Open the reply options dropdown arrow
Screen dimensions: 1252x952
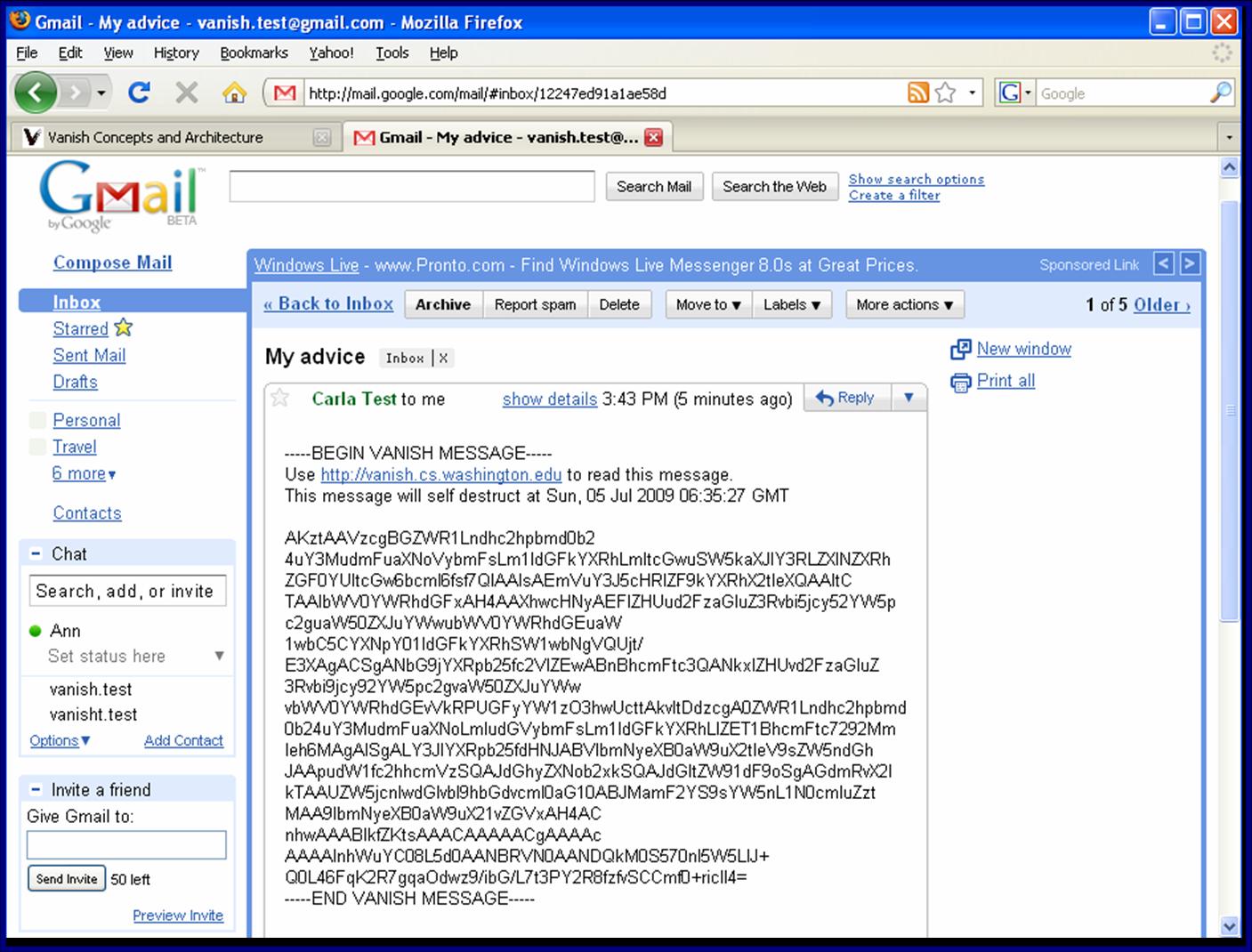[909, 398]
